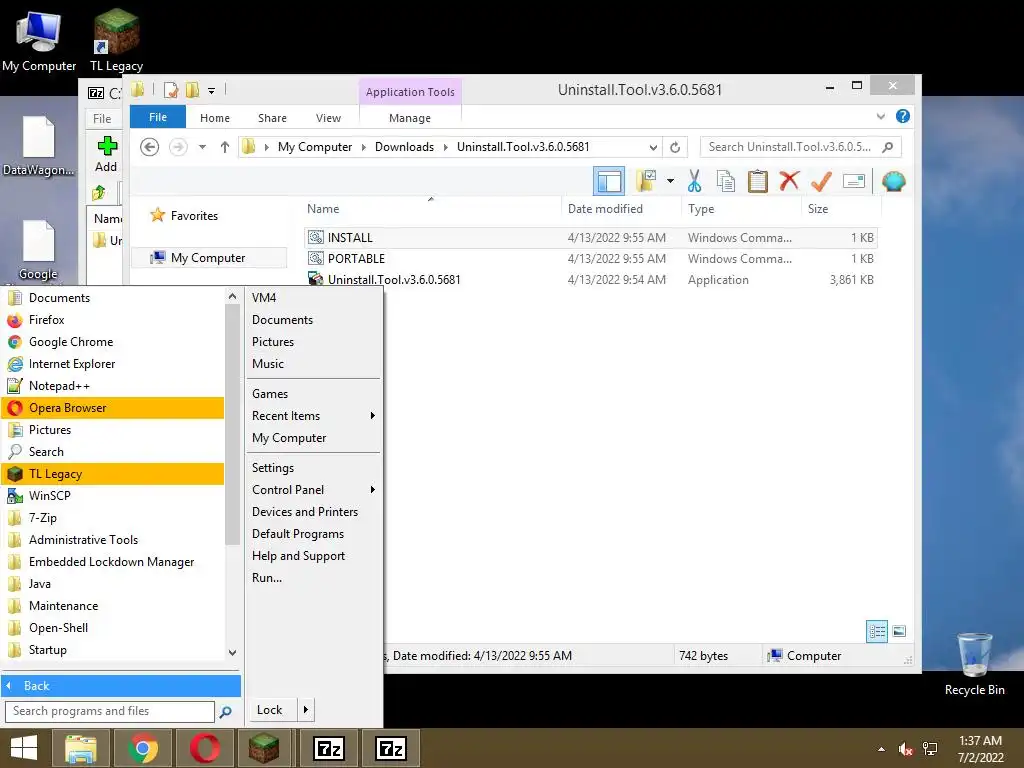The height and width of the screenshot is (768, 1024).
Task: Open the File ribbon tab
Action: (x=157, y=117)
